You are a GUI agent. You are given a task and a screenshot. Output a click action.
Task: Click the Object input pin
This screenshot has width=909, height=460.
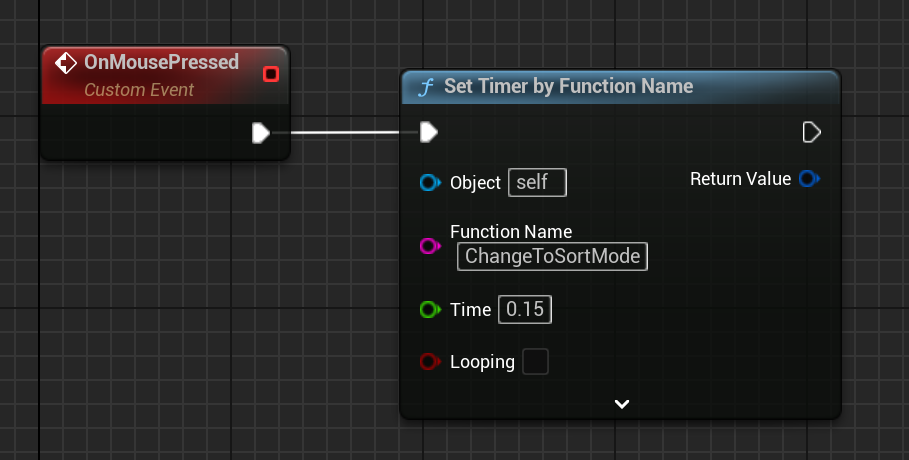coord(430,183)
